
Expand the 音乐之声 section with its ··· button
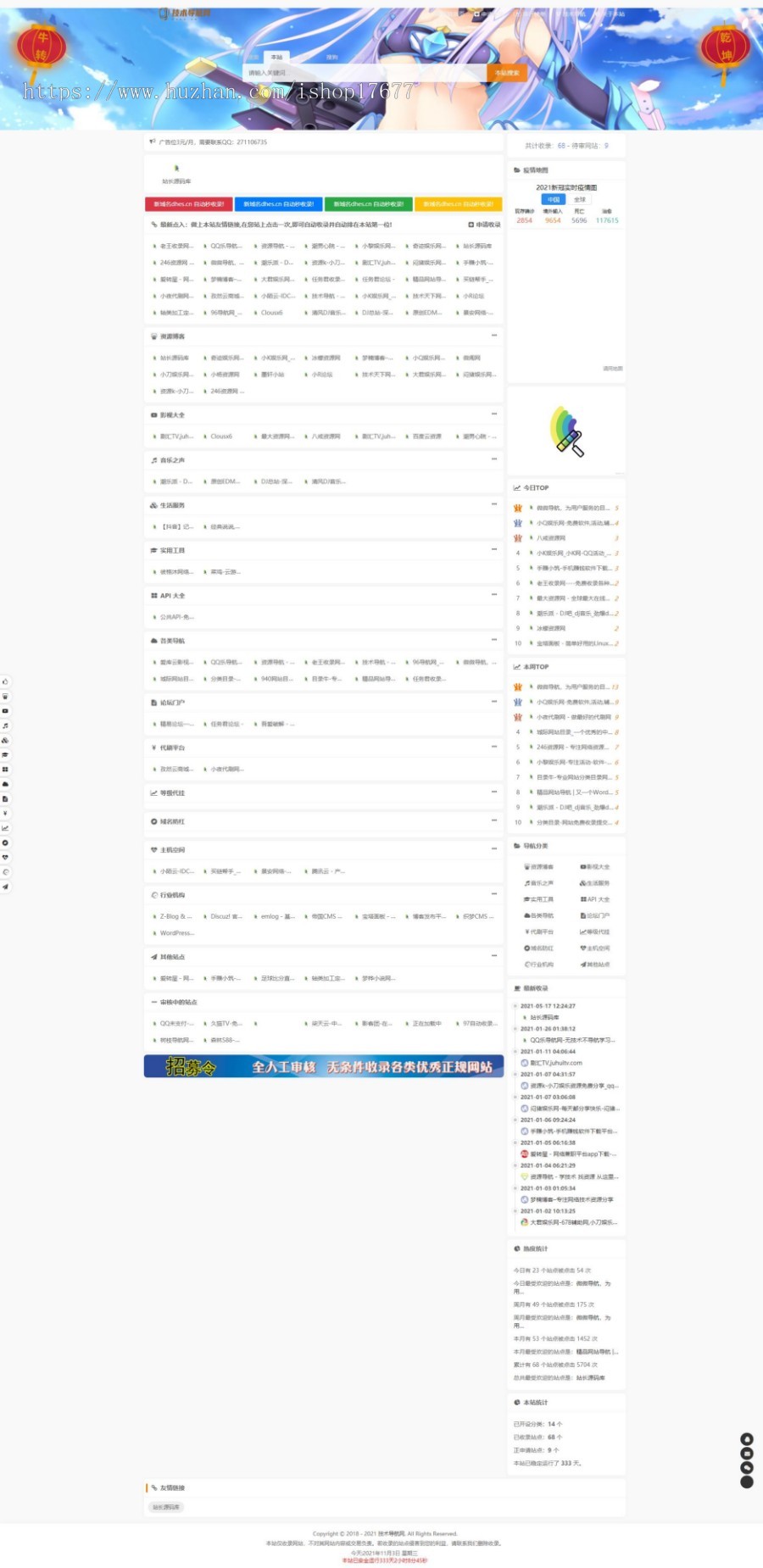pos(493,459)
